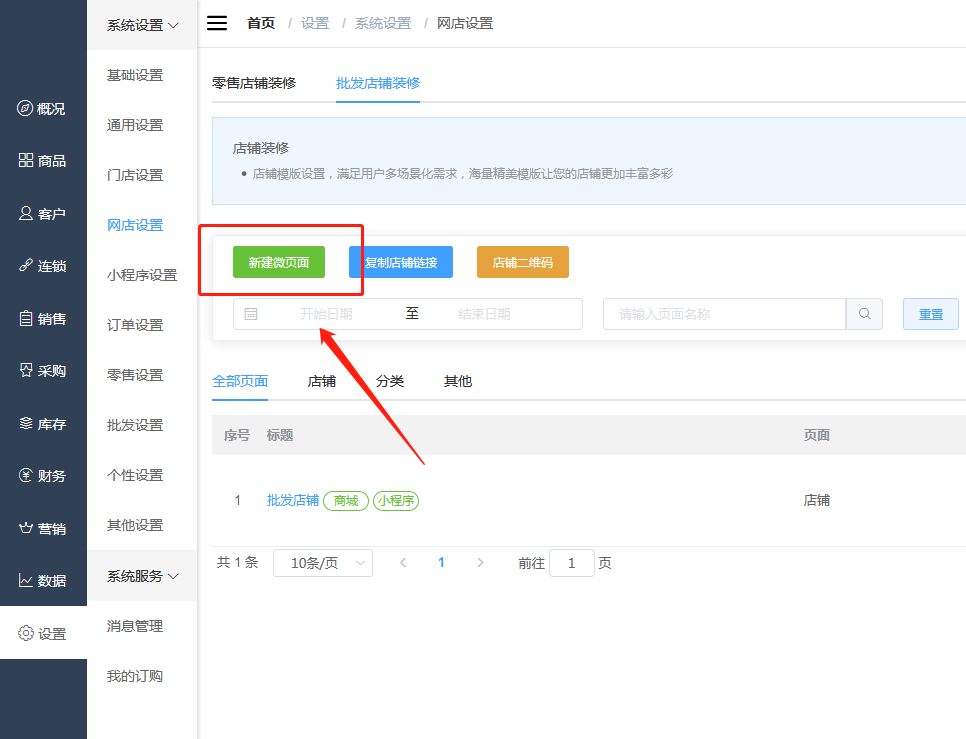This screenshot has width=966, height=739.
Task: Open 通用设置 submenu item
Action: pos(135,125)
